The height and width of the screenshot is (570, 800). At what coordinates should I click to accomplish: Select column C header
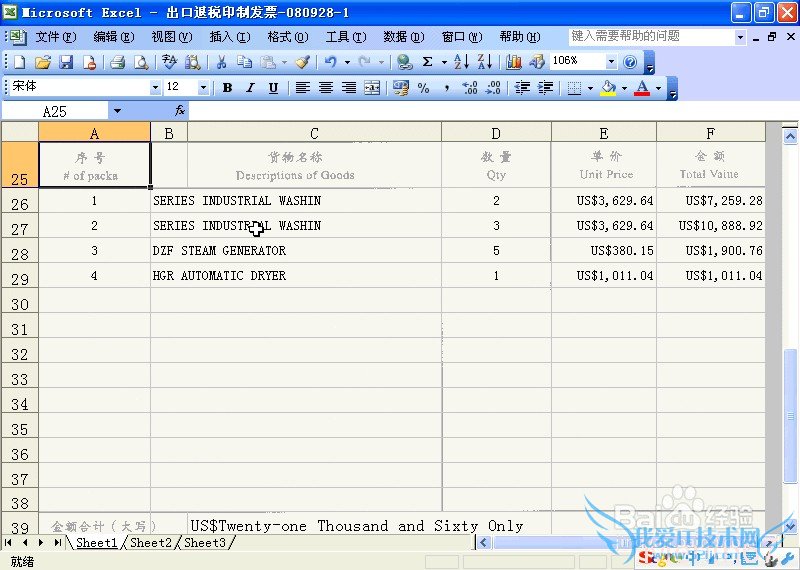(x=314, y=133)
